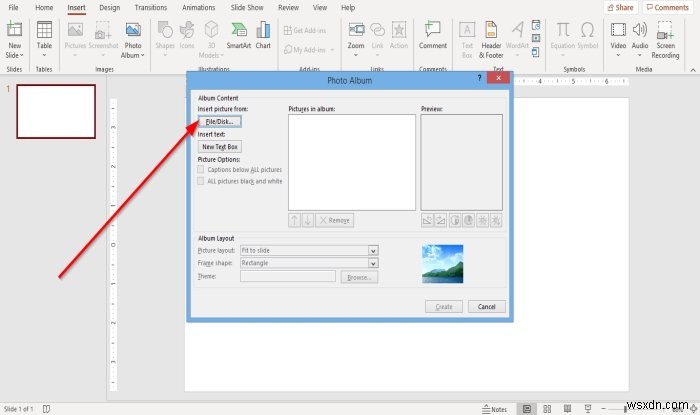The width and height of the screenshot is (700, 415).
Task: Select slide 1 thumbnail
Action: pos(56,112)
